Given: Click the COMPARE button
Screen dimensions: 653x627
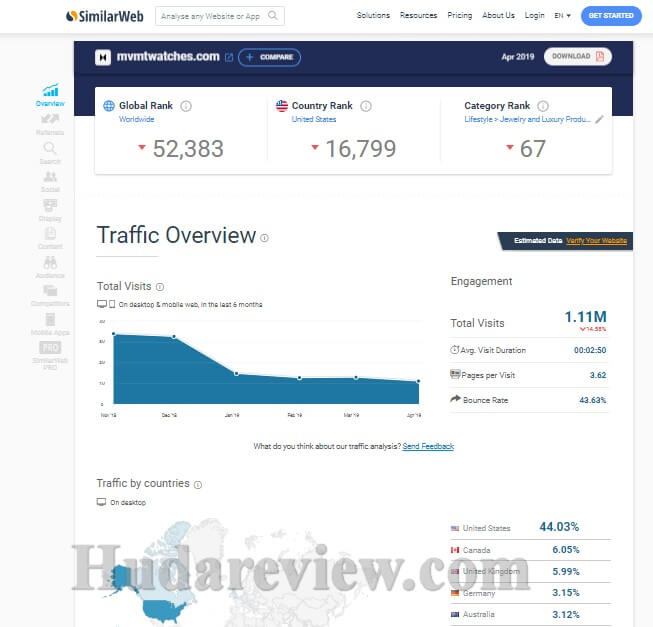Looking at the screenshot, I should tap(269, 57).
